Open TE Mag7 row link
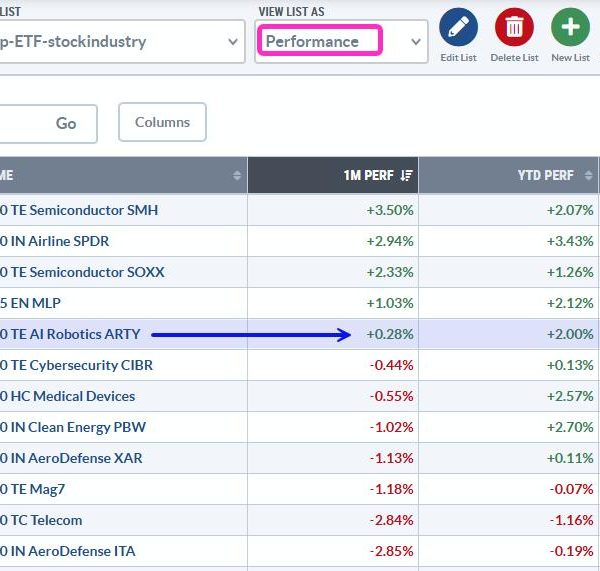Image resolution: width=600 pixels, height=571 pixels. [33, 489]
